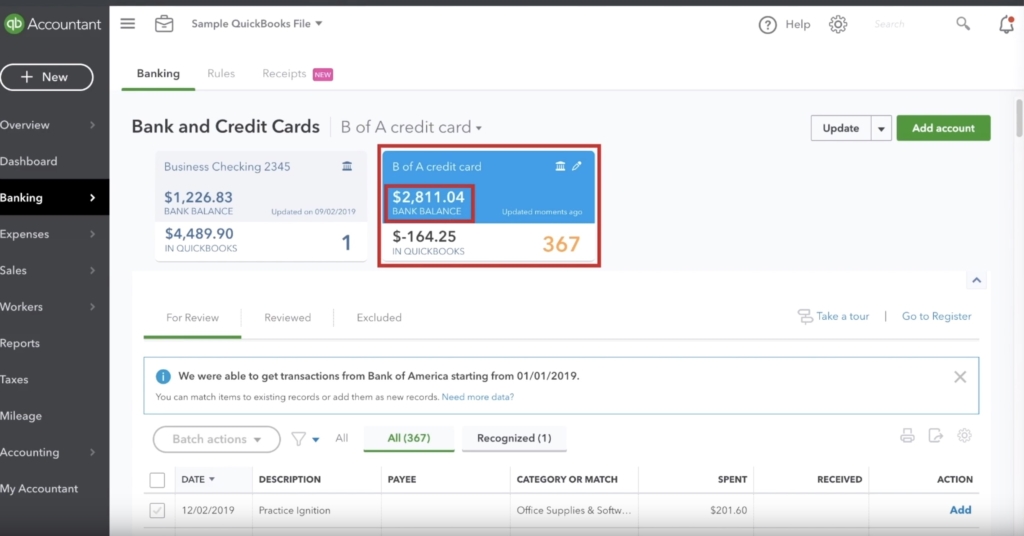
Task: Collapse the account cards section
Action: click(976, 280)
